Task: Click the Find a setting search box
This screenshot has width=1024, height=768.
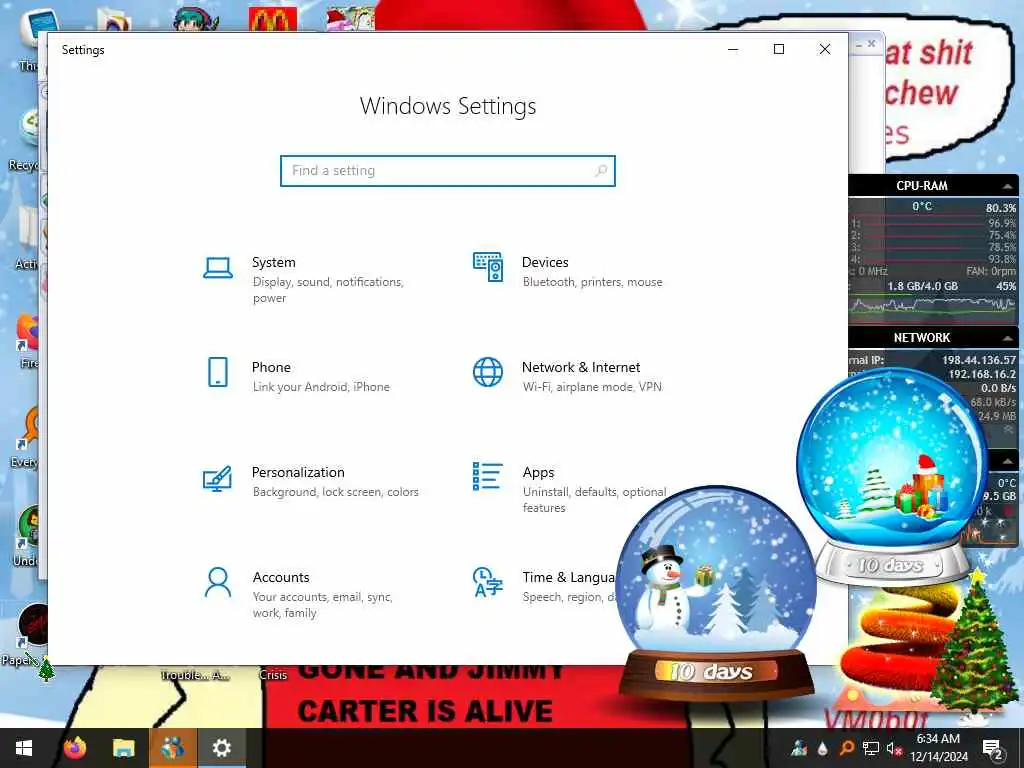Action: click(x=447, y=170)
